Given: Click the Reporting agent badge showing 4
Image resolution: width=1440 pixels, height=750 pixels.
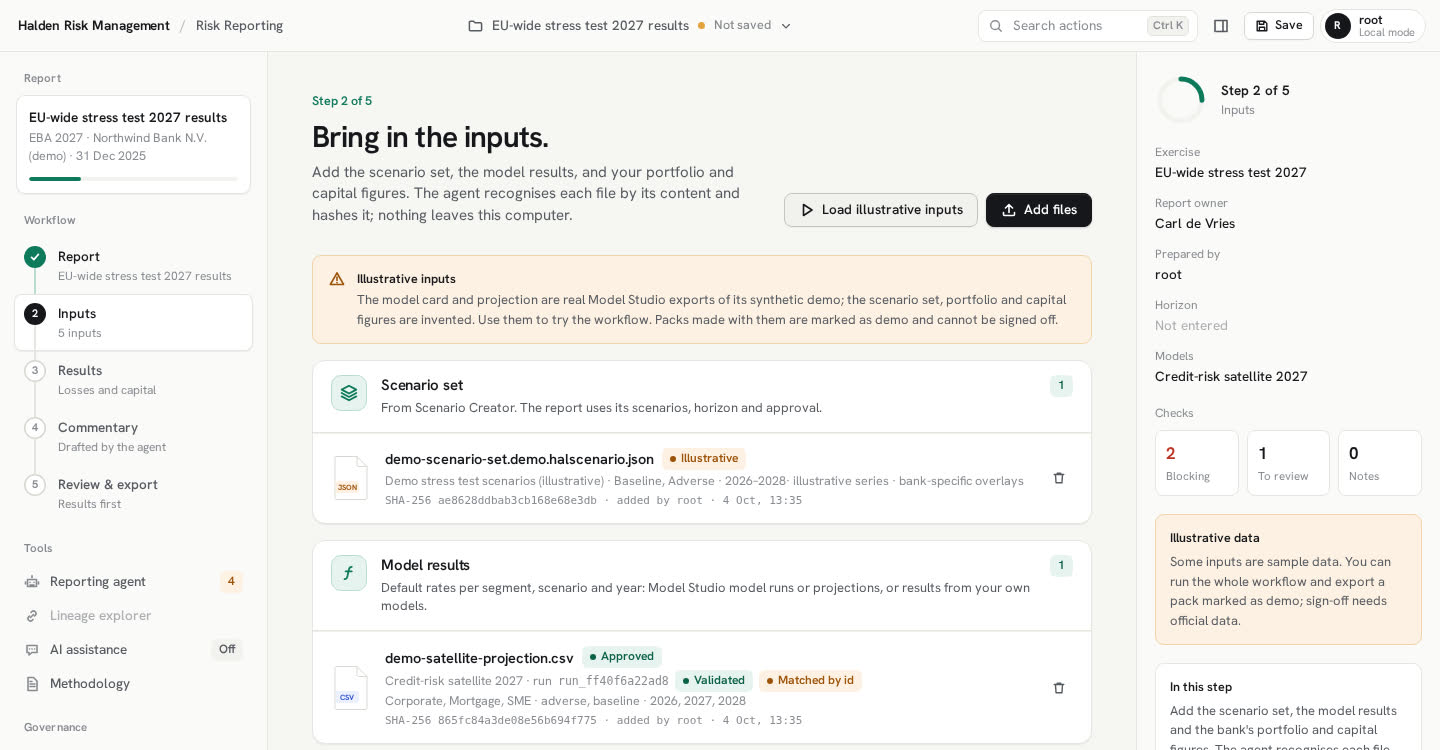Looking at the screenshot, I should pyautogui.click(x=231, y=581).
